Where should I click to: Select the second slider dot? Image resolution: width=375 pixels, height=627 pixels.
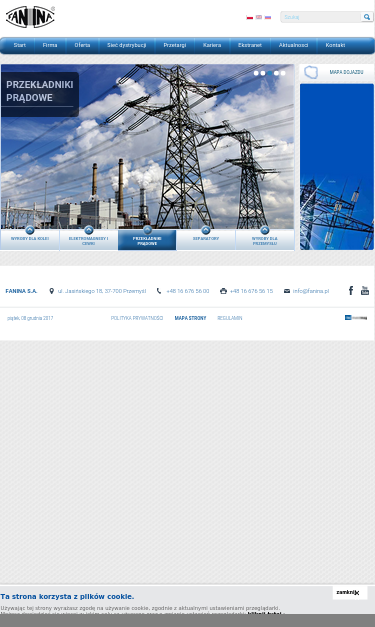coord(263,73)
